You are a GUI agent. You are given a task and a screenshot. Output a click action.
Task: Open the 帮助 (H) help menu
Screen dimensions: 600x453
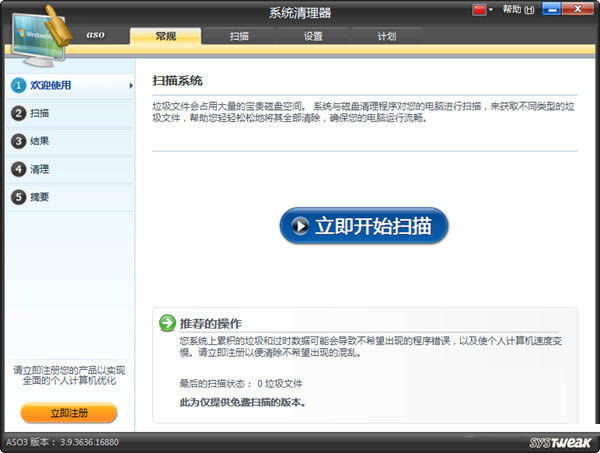tap(519, 10)
